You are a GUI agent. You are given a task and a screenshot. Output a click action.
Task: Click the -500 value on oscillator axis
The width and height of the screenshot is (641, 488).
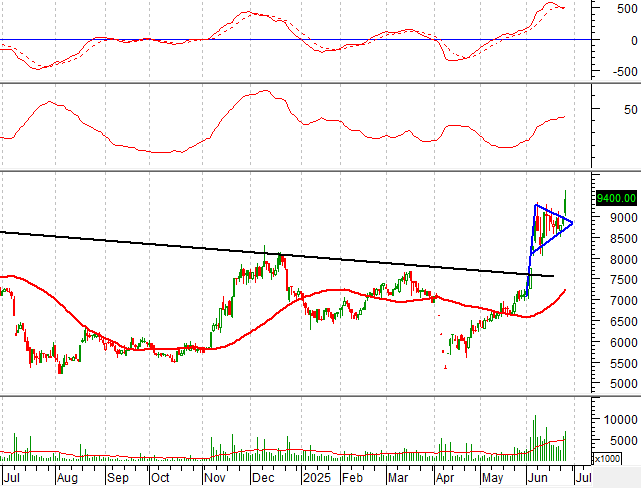point(625,72)
